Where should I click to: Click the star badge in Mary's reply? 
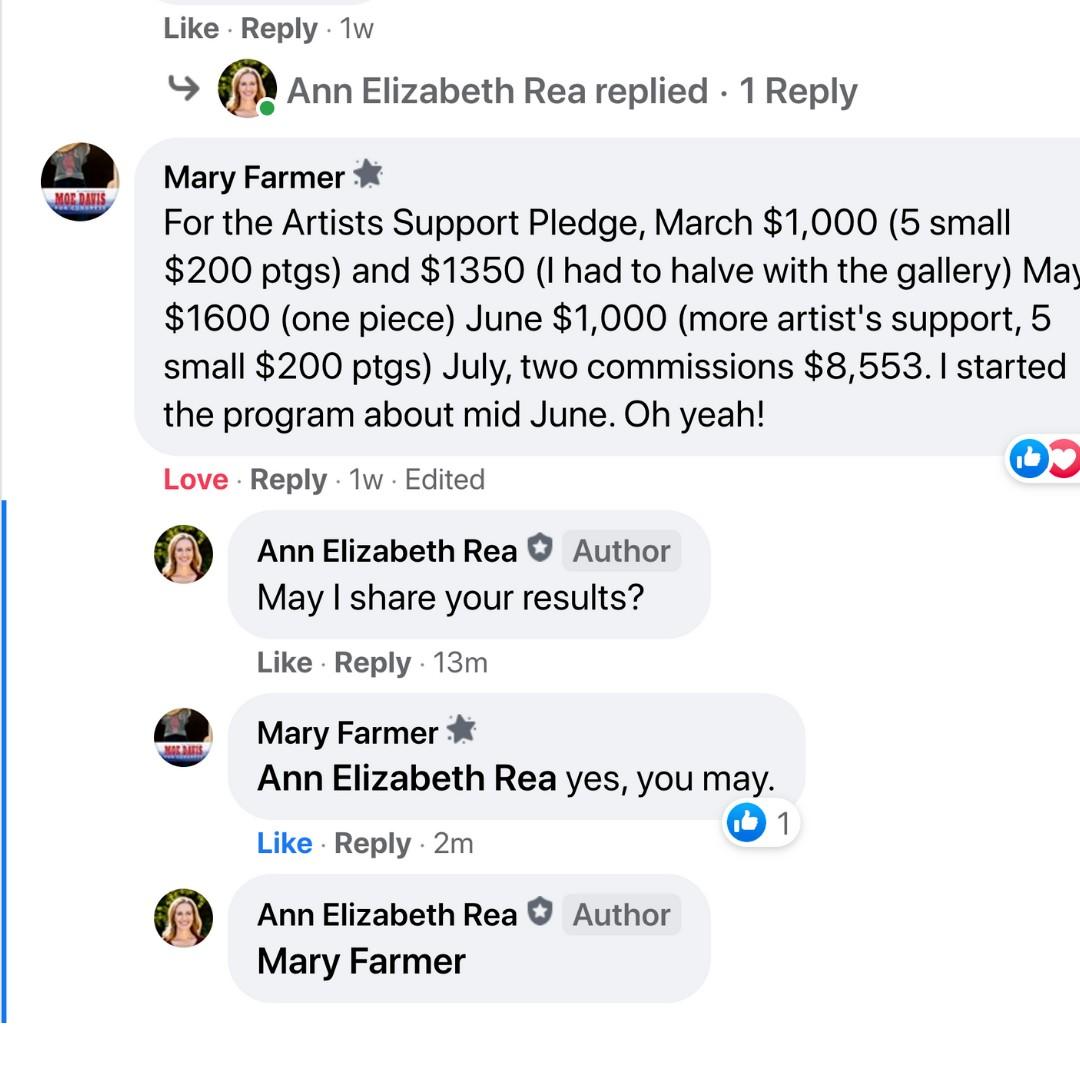pyautogui.click(x=461, y=730)
